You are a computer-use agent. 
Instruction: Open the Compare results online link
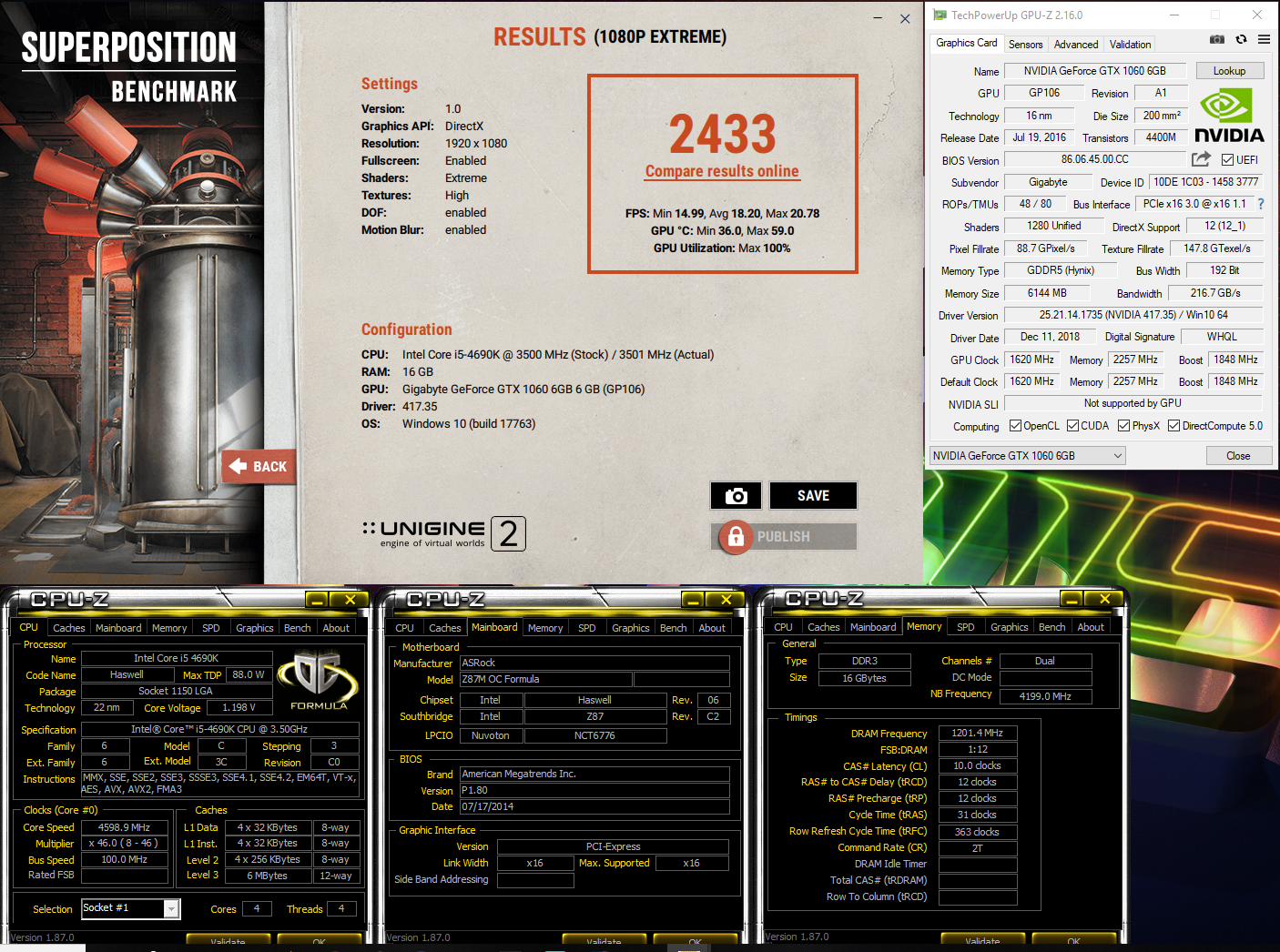[722, 171]
